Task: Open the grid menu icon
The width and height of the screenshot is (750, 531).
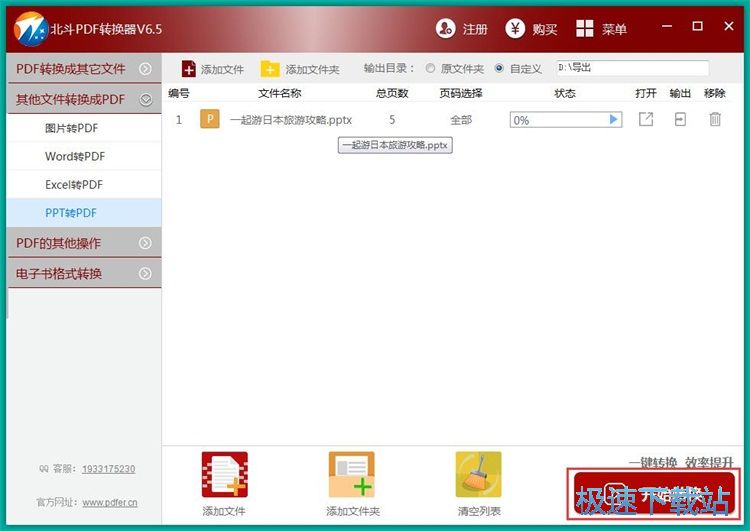Action: [585, 29]
